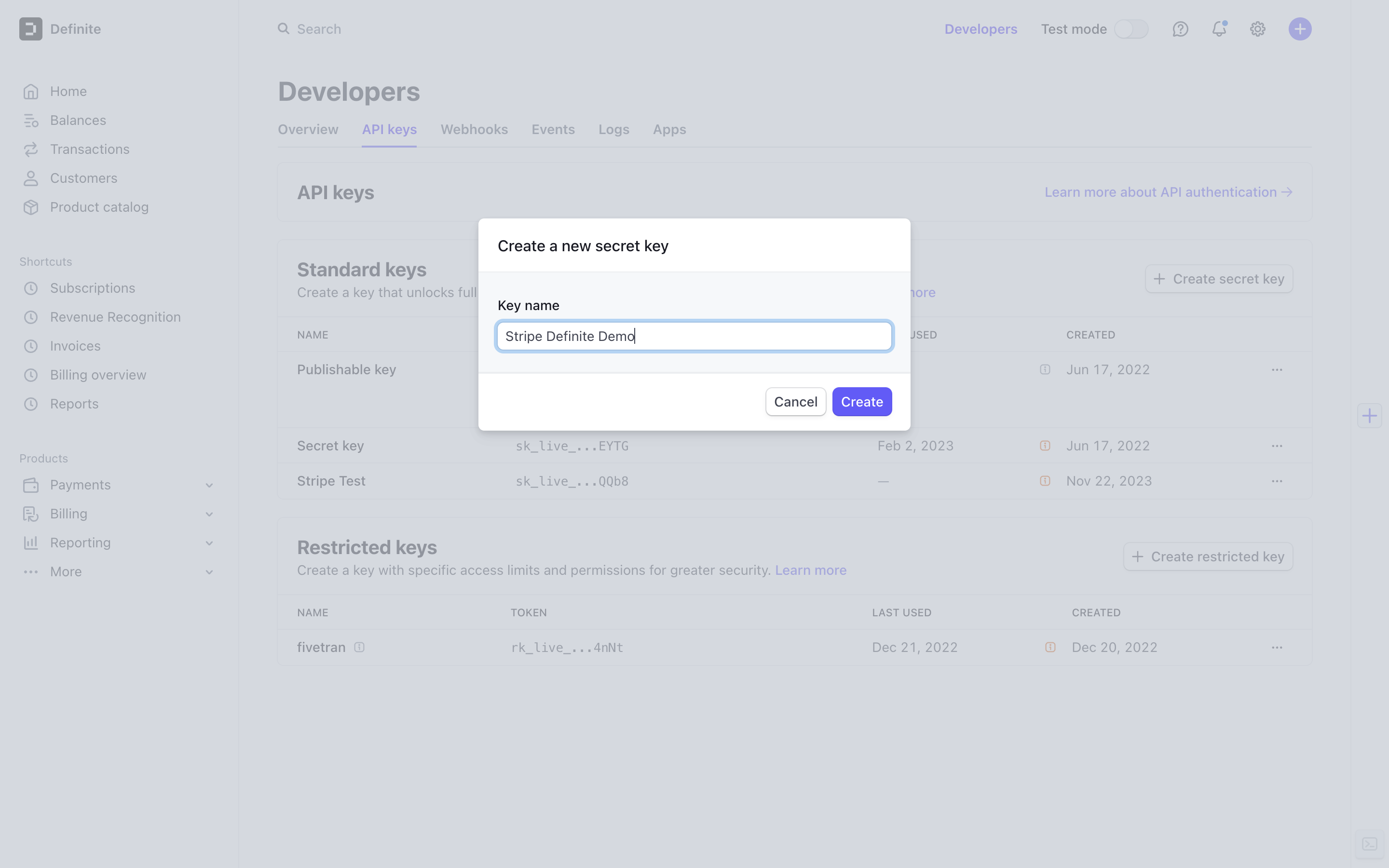This screenshot has height=868, width=1389.
Task: Open the Home sidebar icon
Action: (x=31, y=91)
